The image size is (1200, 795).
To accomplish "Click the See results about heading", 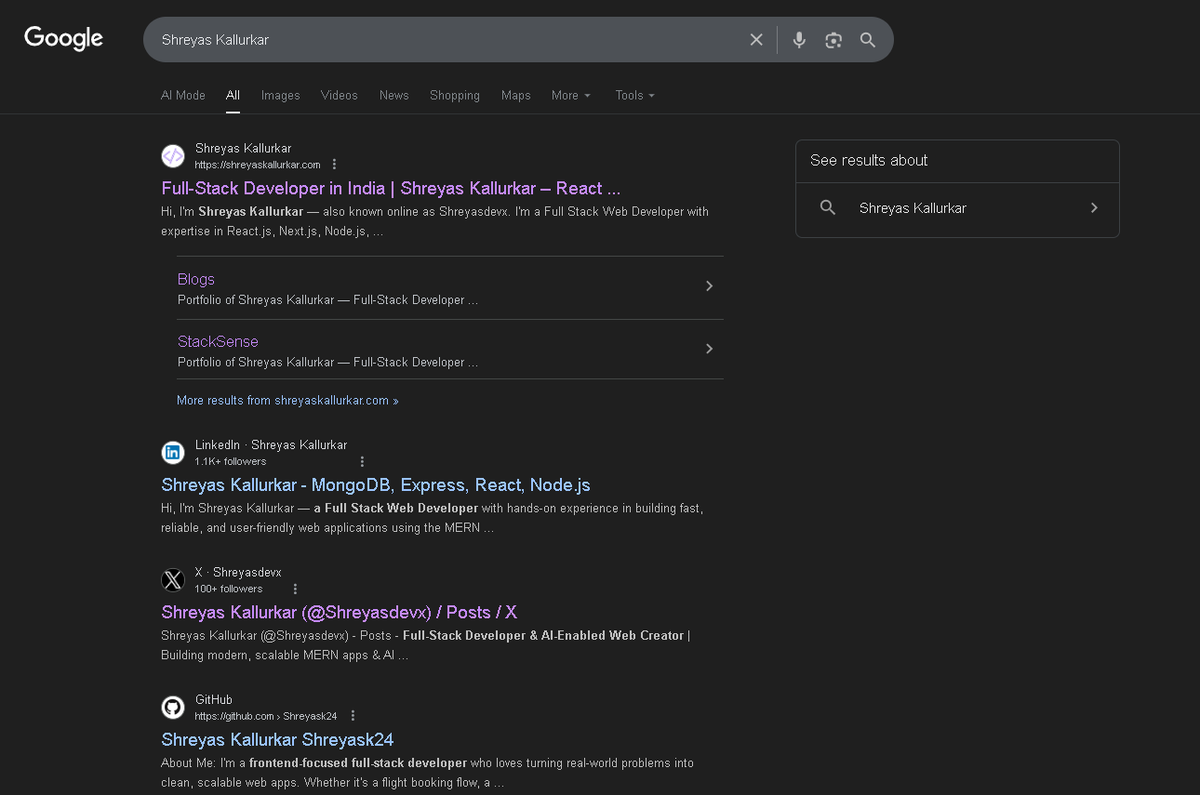I will click(869, 160).
